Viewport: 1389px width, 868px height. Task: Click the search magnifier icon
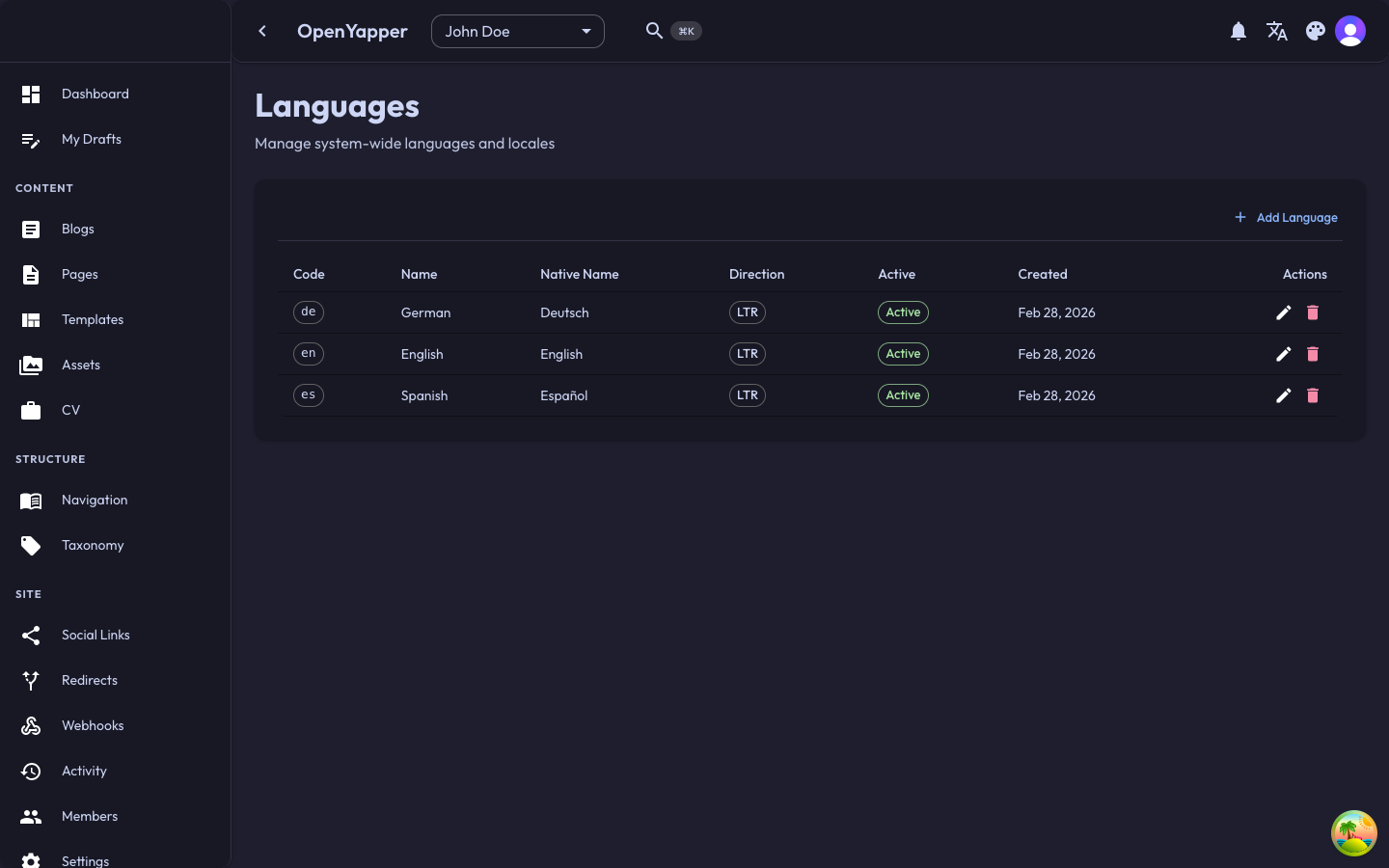click(x=654, y=31)
